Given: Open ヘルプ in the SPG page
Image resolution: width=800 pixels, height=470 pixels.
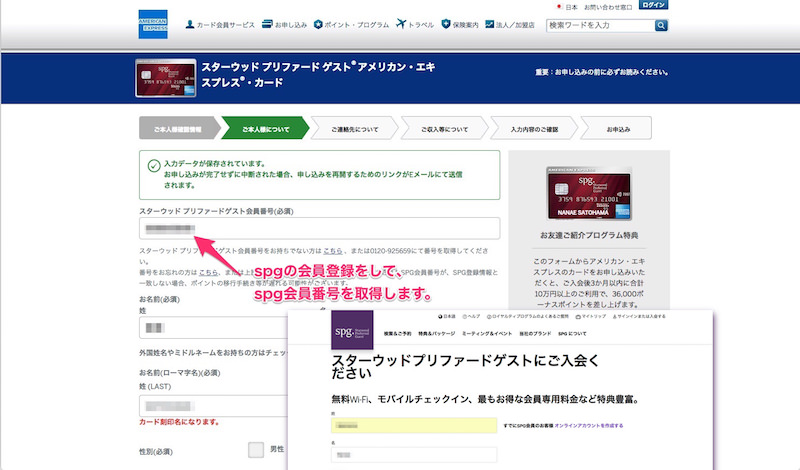Looking at the screenshot, I should 471,316.
